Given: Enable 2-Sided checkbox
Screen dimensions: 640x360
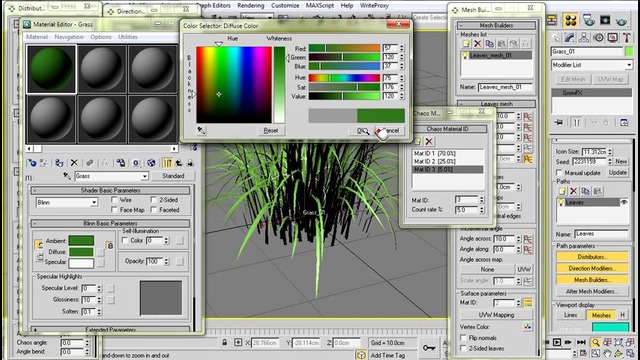Looking at the screenshot, I should 153,200.
